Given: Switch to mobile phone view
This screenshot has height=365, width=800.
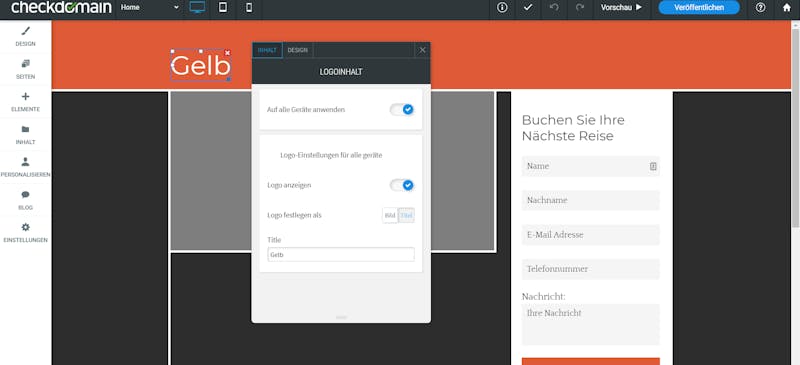Looking at the screenshot, I should pyautogui.click(x=249, y=8).
